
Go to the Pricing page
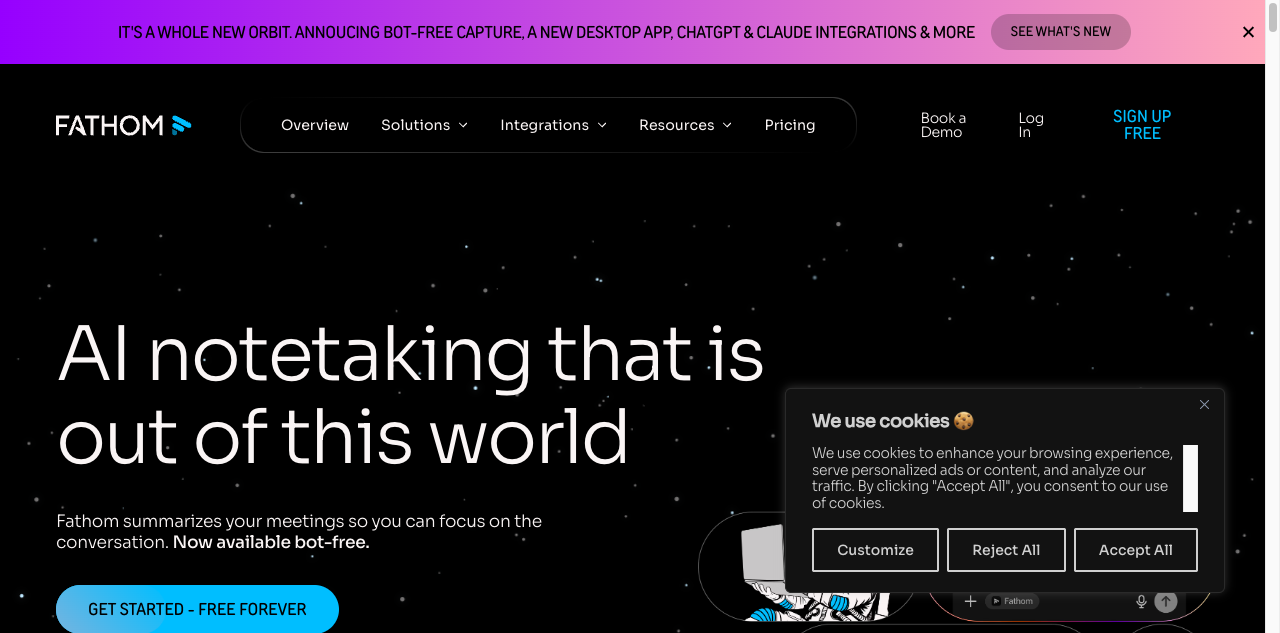click(790, 125)
